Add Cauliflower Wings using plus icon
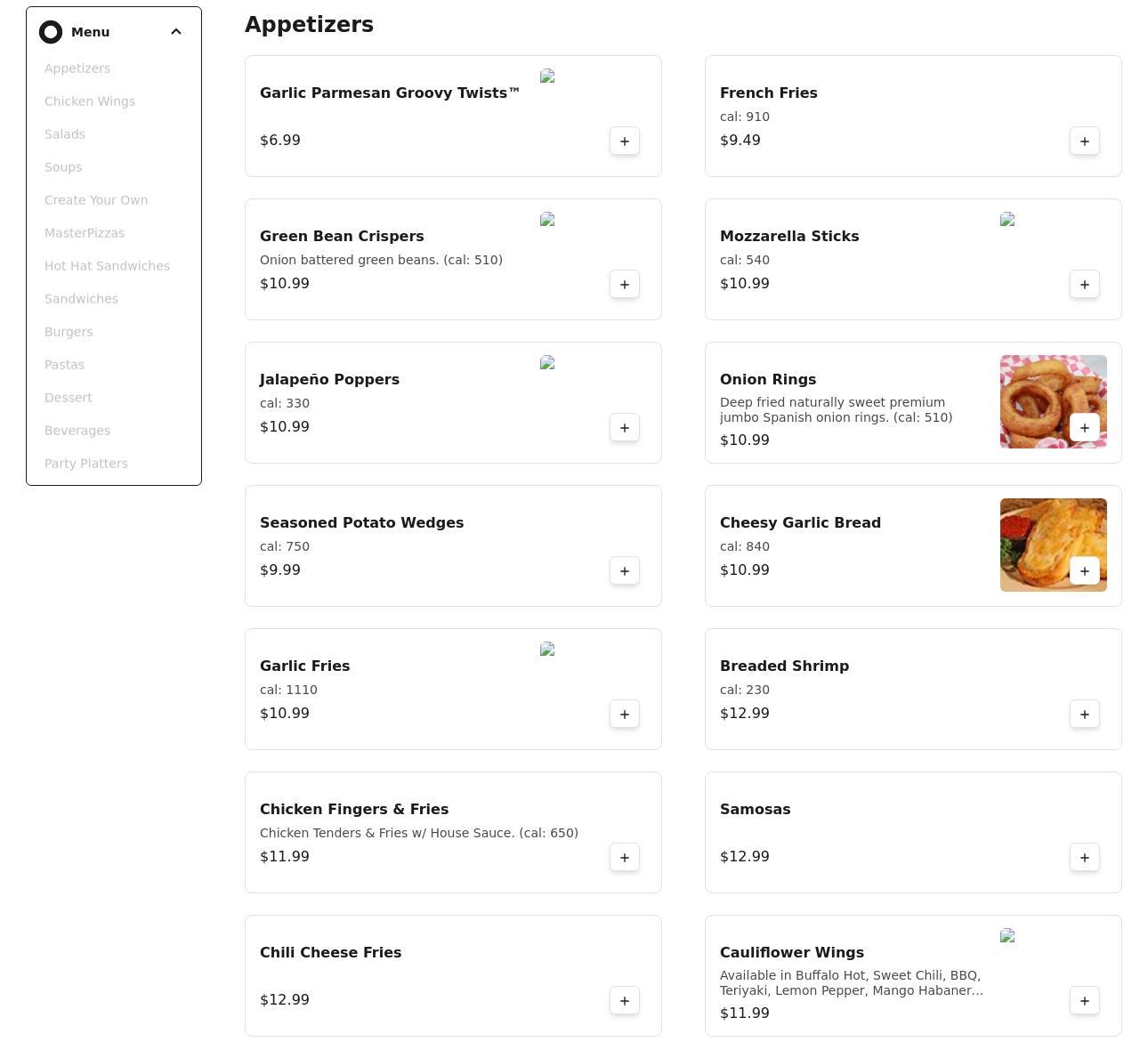The image size is (1148, 1050). [x=1085, y=1000]
